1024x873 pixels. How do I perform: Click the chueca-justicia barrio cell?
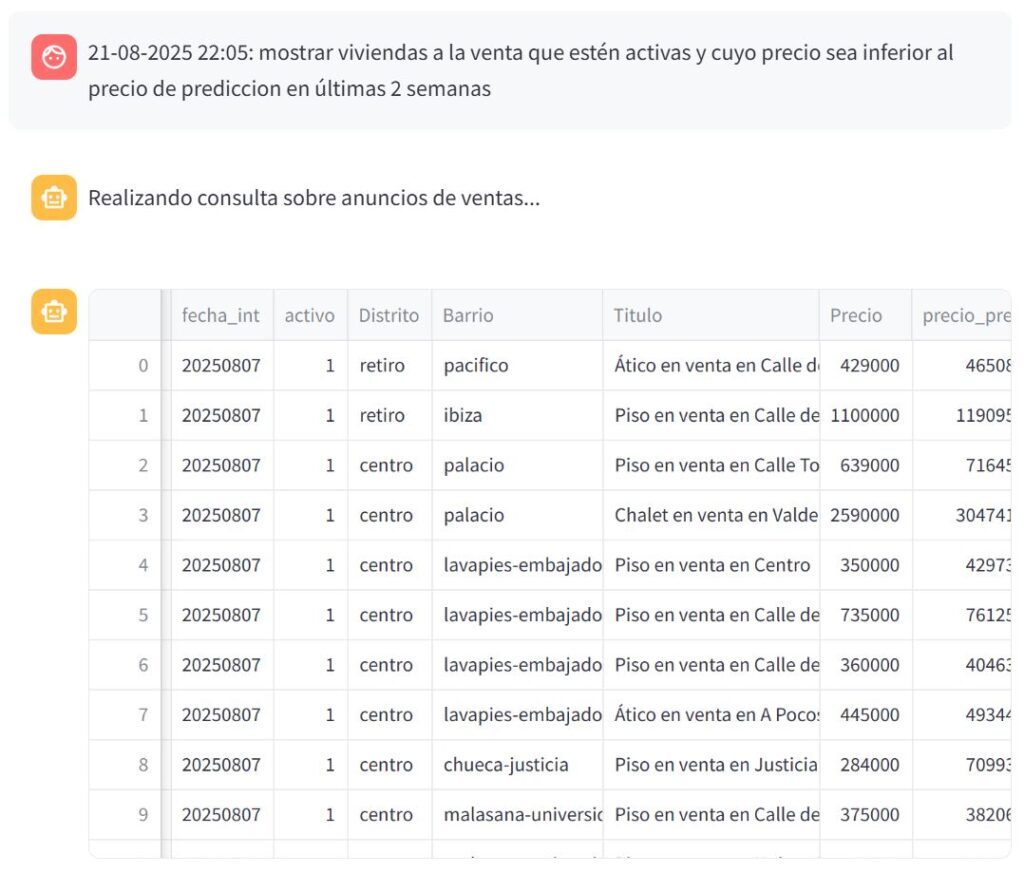tap(506, 766)
